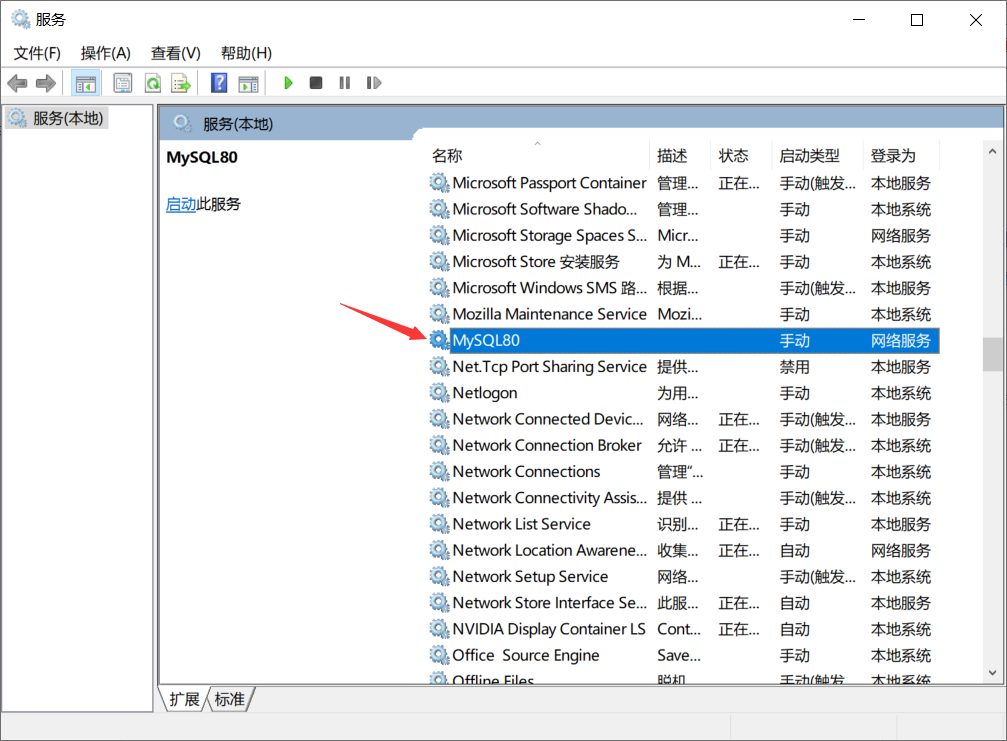
Task: Switch to the 标准 tab
Action: pyautogui.click(x=229, y=699)
